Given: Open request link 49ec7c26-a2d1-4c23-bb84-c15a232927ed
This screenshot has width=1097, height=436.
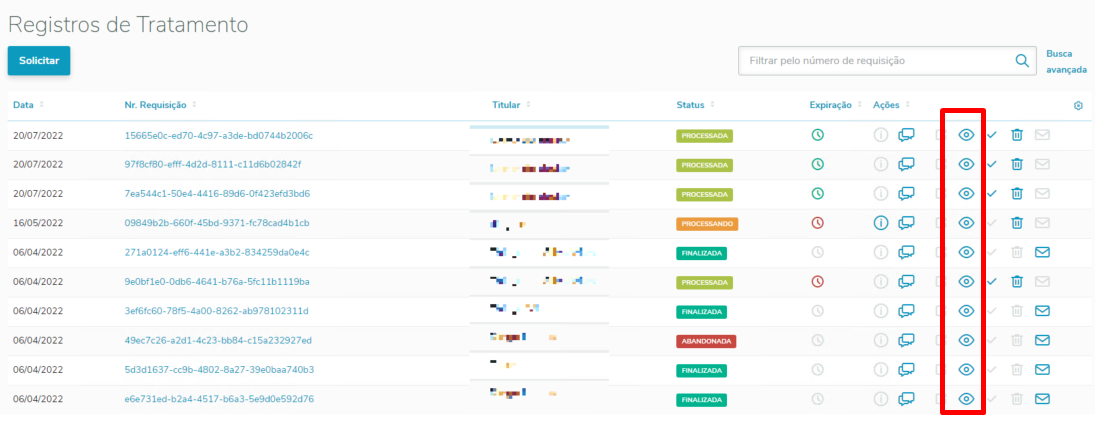Looking at the screenshot, I should point(218,340).
